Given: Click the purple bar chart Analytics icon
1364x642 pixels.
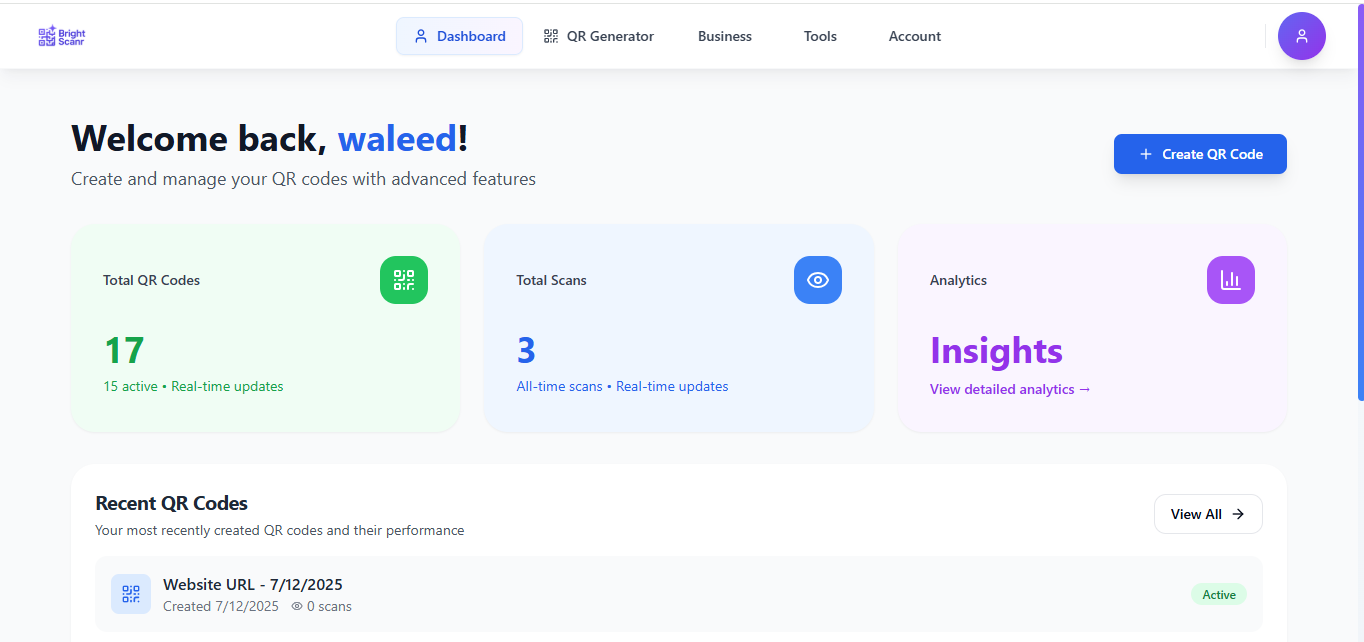Looking at the screenshot, I should click(1231, 280).
